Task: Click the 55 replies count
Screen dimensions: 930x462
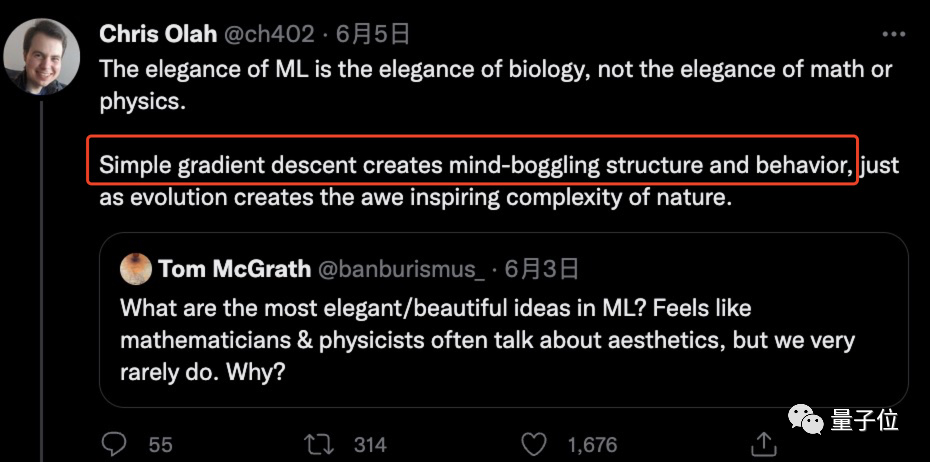Action: click(162, 444)
